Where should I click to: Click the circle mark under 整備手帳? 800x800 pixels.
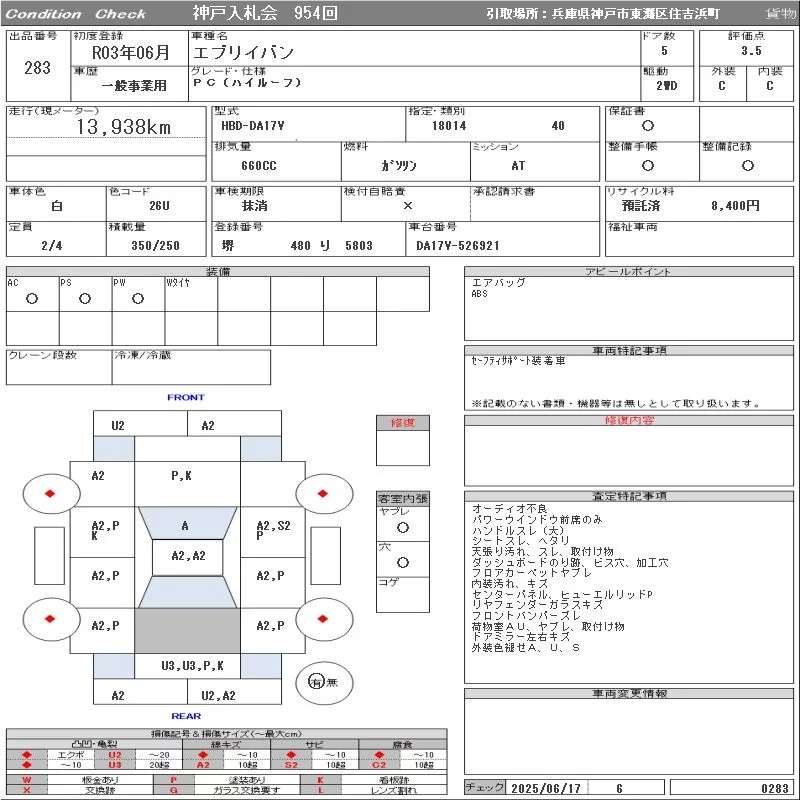click(x=647, y=165)
